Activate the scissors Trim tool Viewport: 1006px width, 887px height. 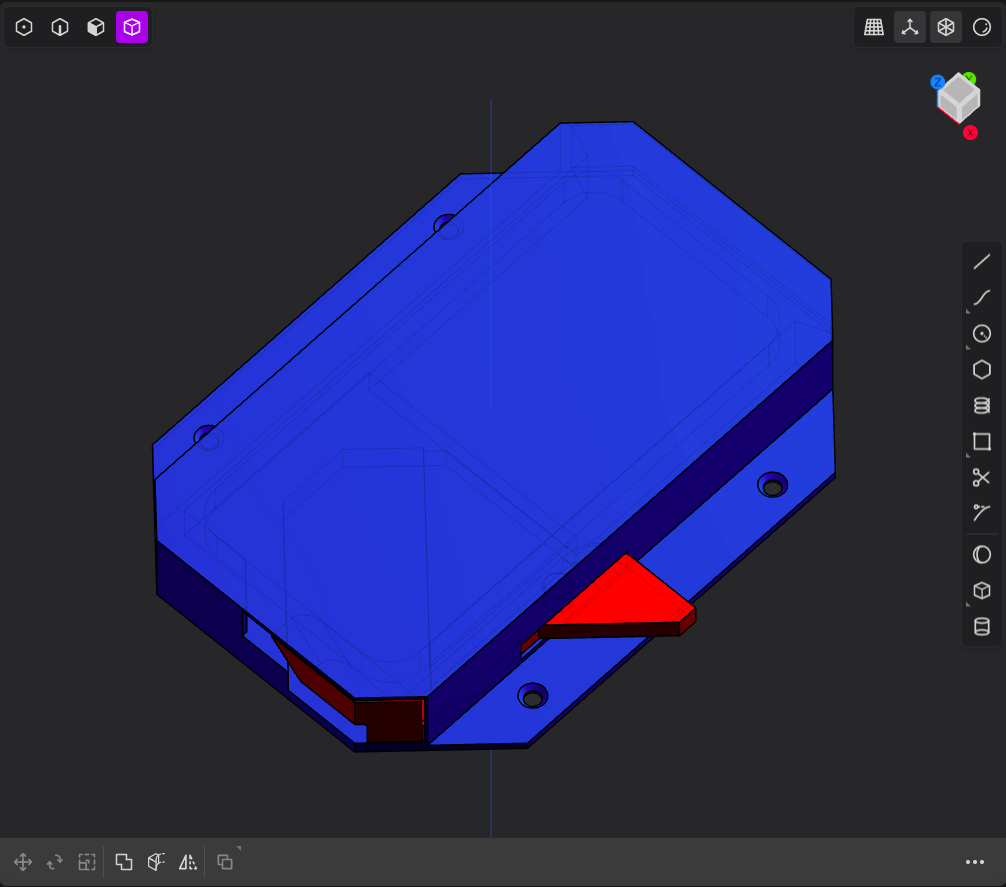pyautogui.click(x=981, y=478)
